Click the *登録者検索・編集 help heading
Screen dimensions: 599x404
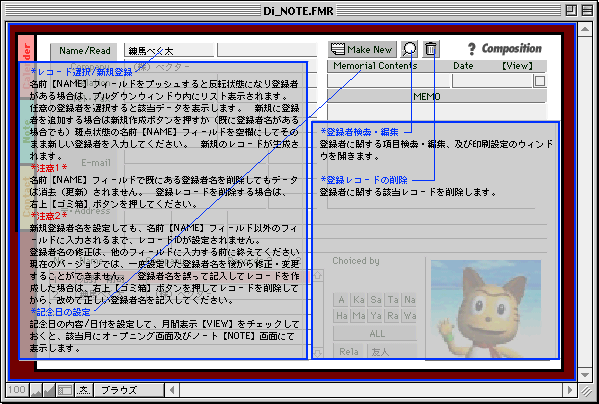[359, 132]
